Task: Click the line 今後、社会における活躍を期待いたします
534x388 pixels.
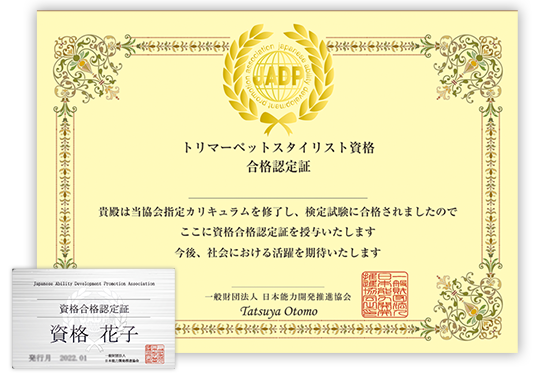Action: tap(278, 252)
